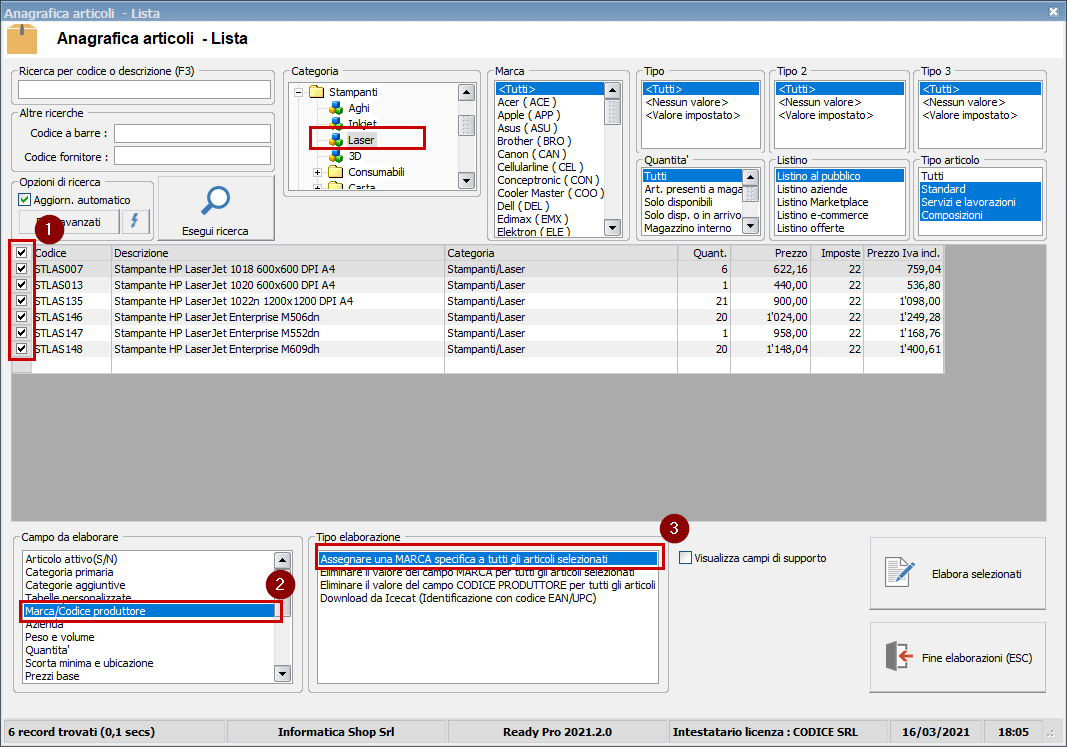The height and width of the screenshot is (747, 1067).
Task: Click the Consumabili folder icon
Action: click(x=335, y=171)
